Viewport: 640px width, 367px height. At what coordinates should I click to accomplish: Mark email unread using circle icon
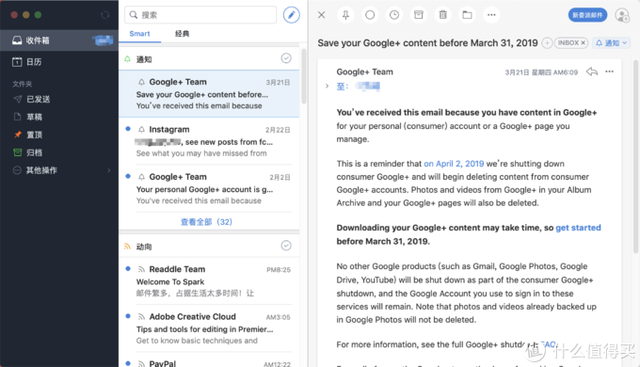(x=370, y=15)
